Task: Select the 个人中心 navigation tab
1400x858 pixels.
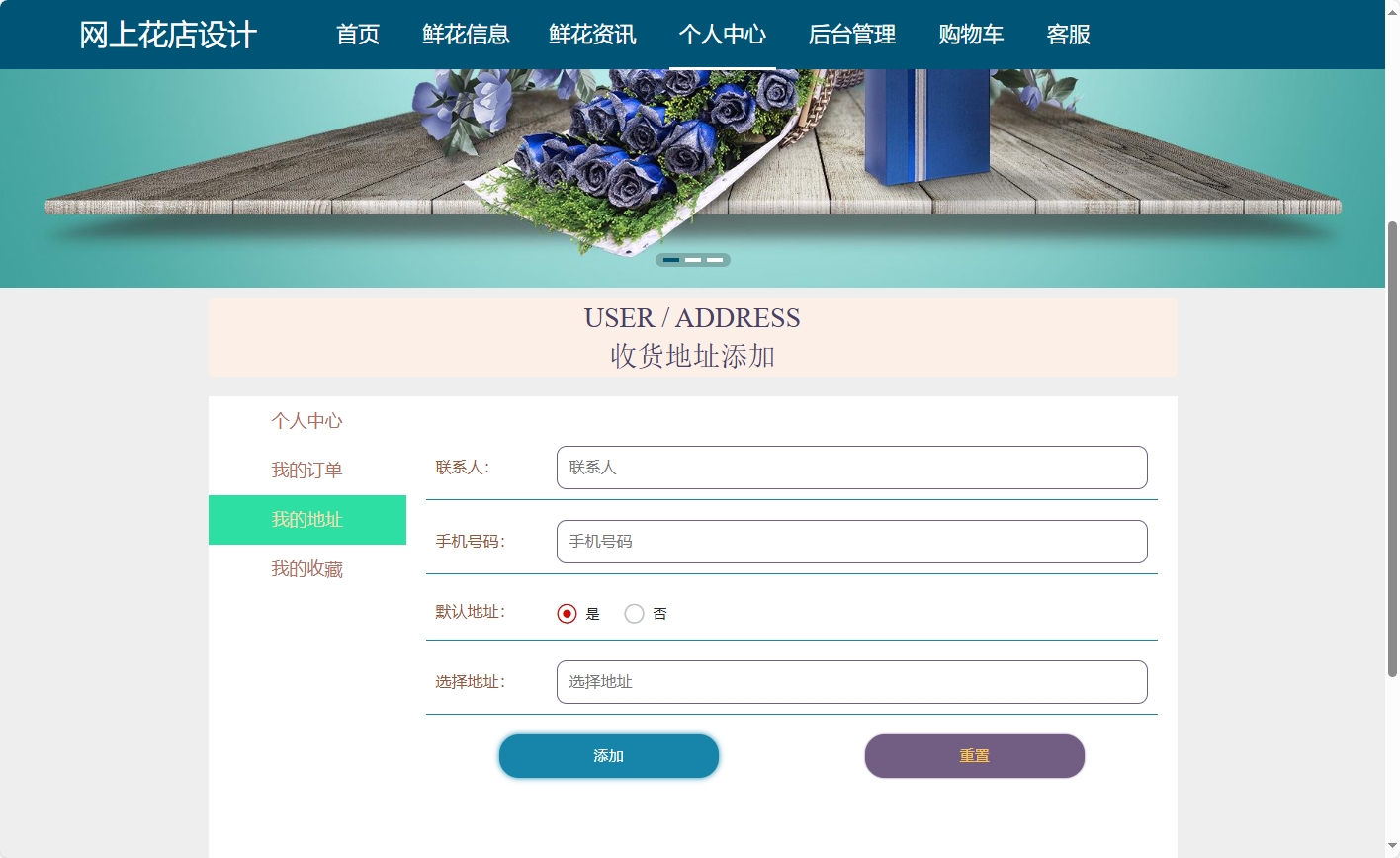Action: (723, 35)
